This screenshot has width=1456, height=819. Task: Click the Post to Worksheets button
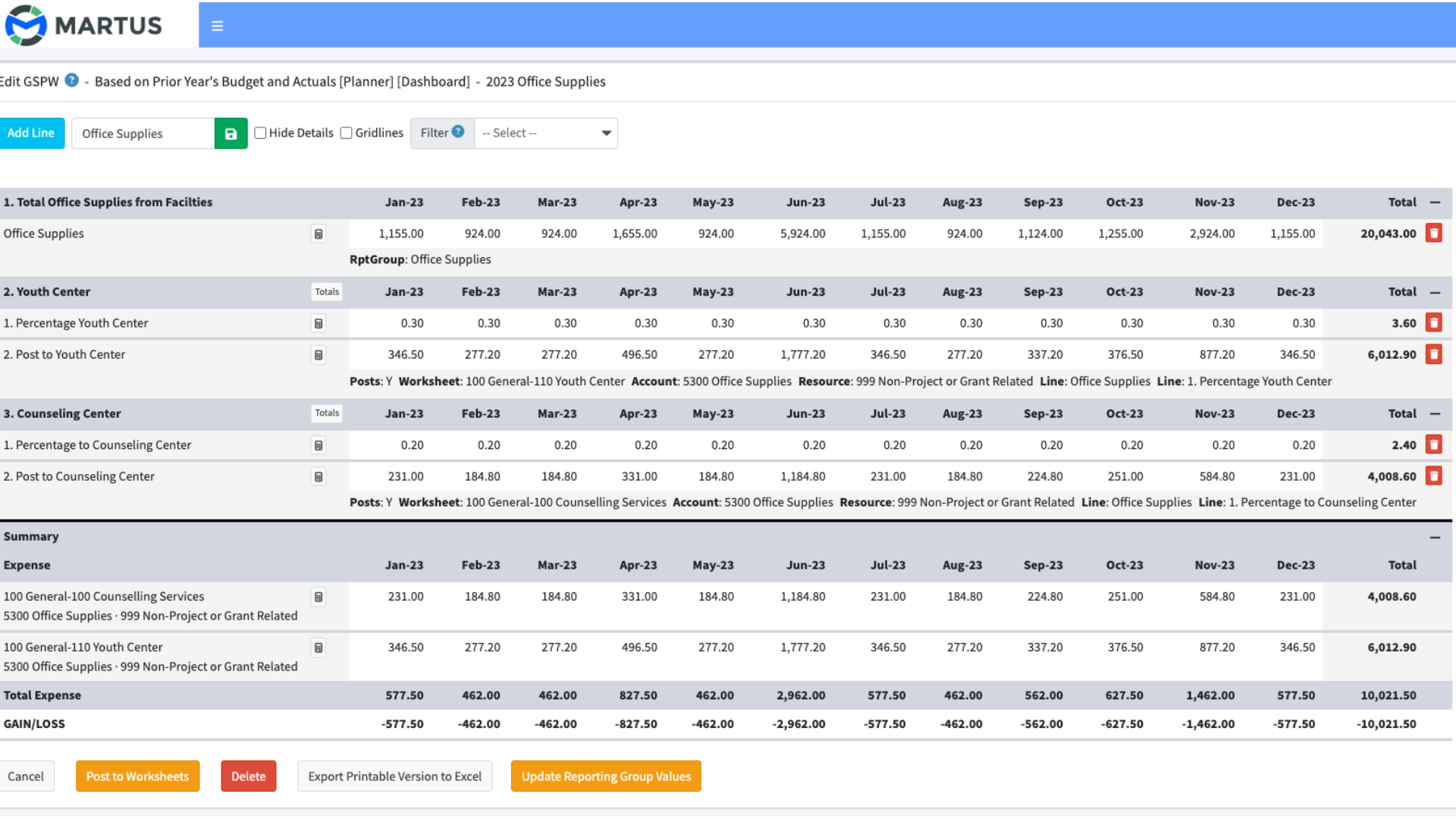137,775
